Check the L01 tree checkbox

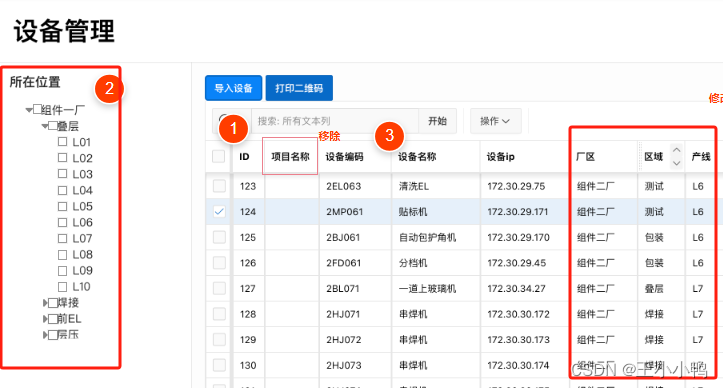point(62,142)
